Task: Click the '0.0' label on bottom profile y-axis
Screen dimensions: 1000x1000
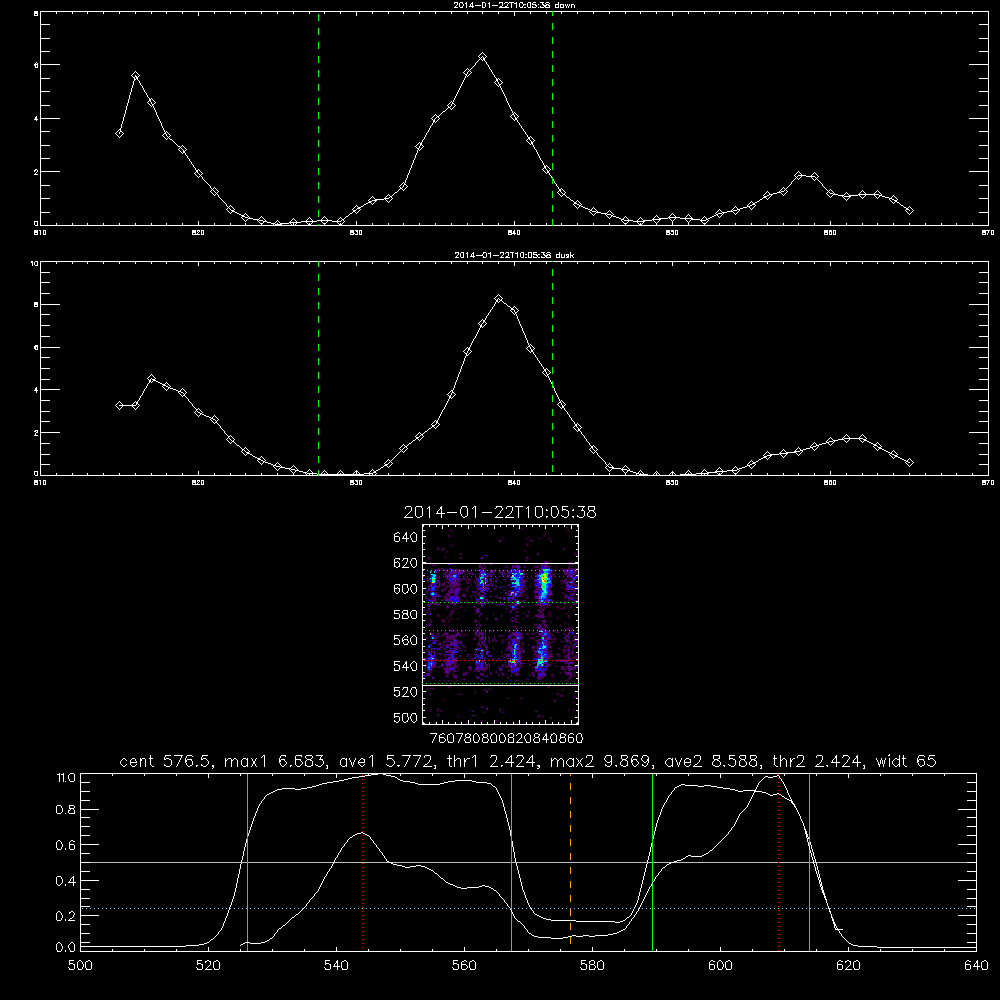Action: [x=66, y=947]
